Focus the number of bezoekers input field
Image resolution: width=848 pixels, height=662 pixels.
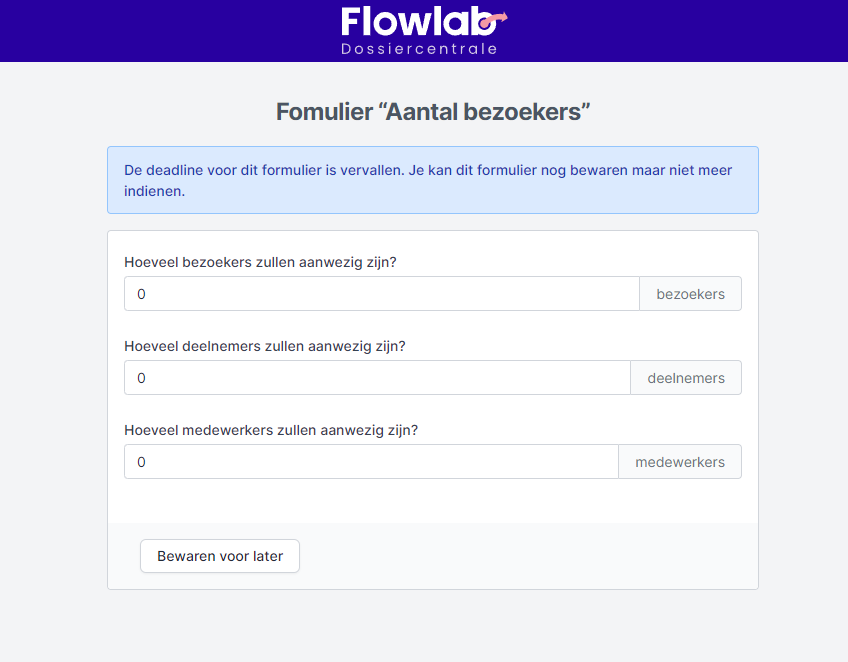(x=381, y=294)
